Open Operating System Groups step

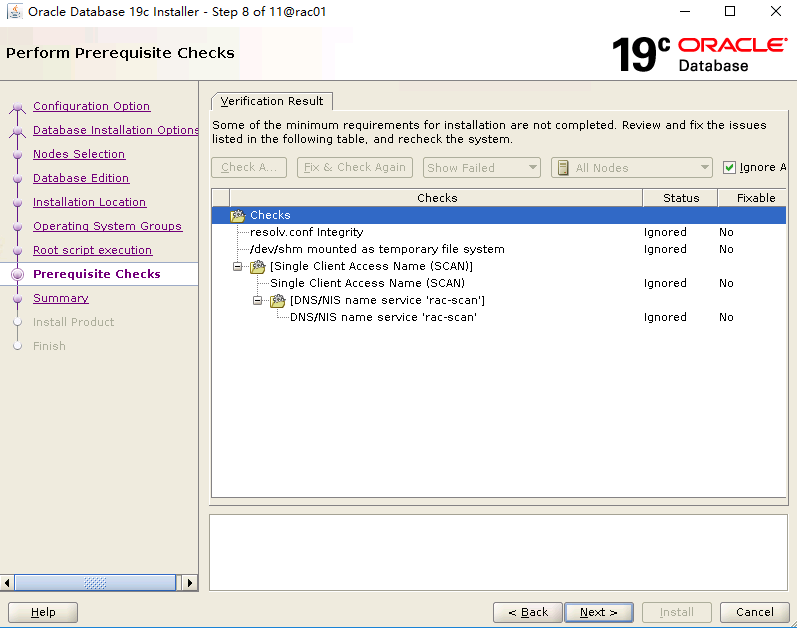pyautogui.click(x=107, y=226)
